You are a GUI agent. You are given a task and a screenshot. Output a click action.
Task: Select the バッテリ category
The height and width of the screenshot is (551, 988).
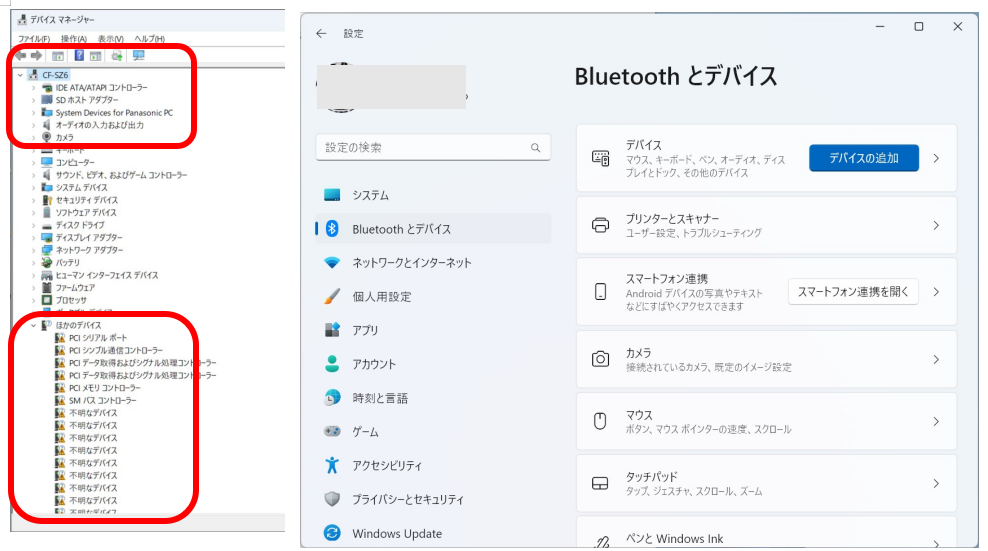pyautogui.click(x=67, y=263)
